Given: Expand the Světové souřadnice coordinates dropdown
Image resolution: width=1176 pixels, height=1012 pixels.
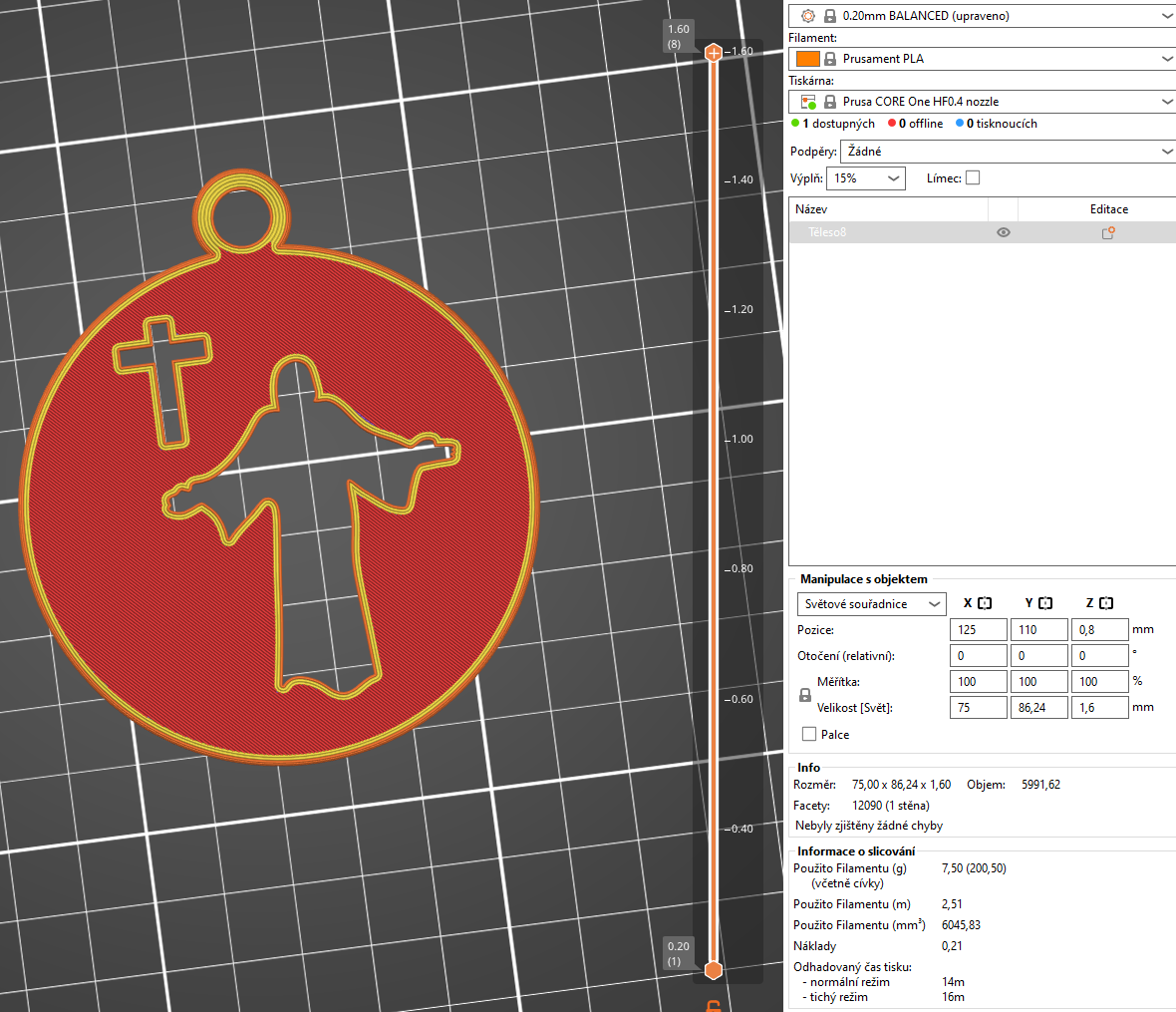Looking at the screenshot, I should (x=871, y=604).
